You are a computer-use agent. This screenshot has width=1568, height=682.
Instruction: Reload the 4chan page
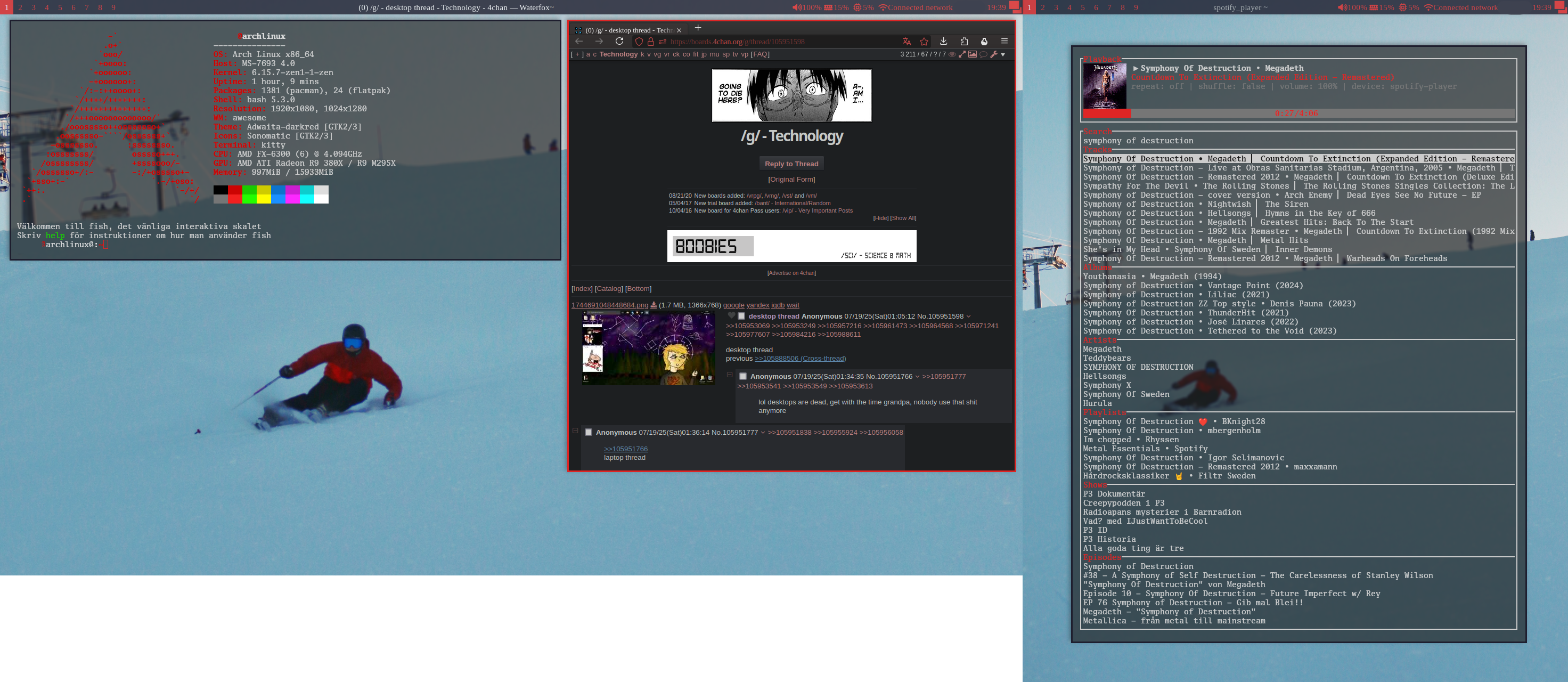(x=619, y=42)
